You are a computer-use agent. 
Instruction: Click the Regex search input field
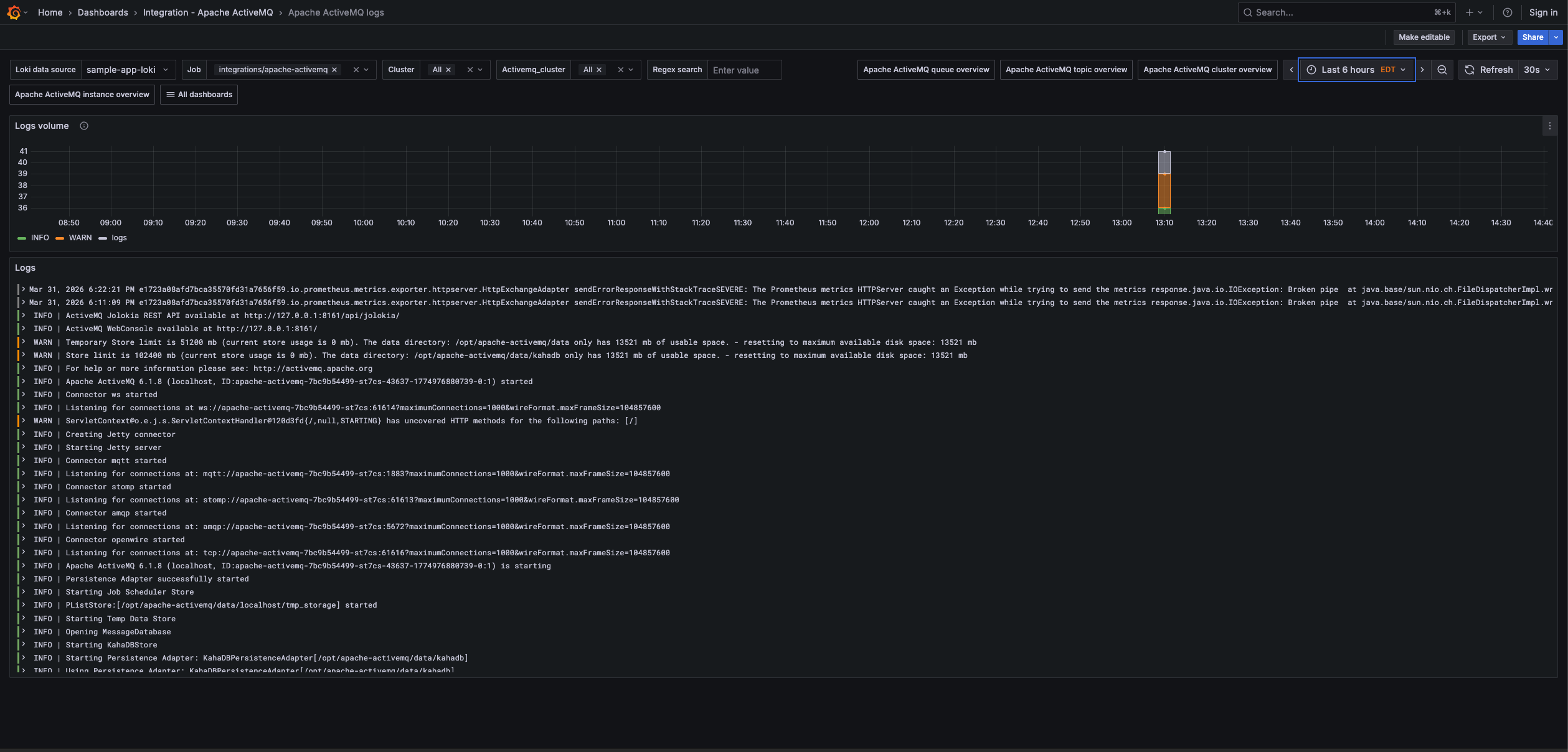click(x=744, y=70)
